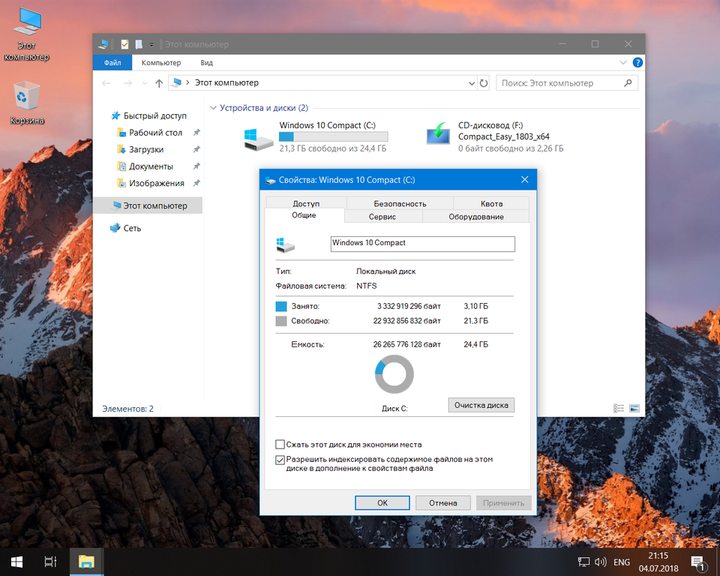Collapse the 'Устройства и диски (2)' group
Screen dimensions: 720x576
213,108
